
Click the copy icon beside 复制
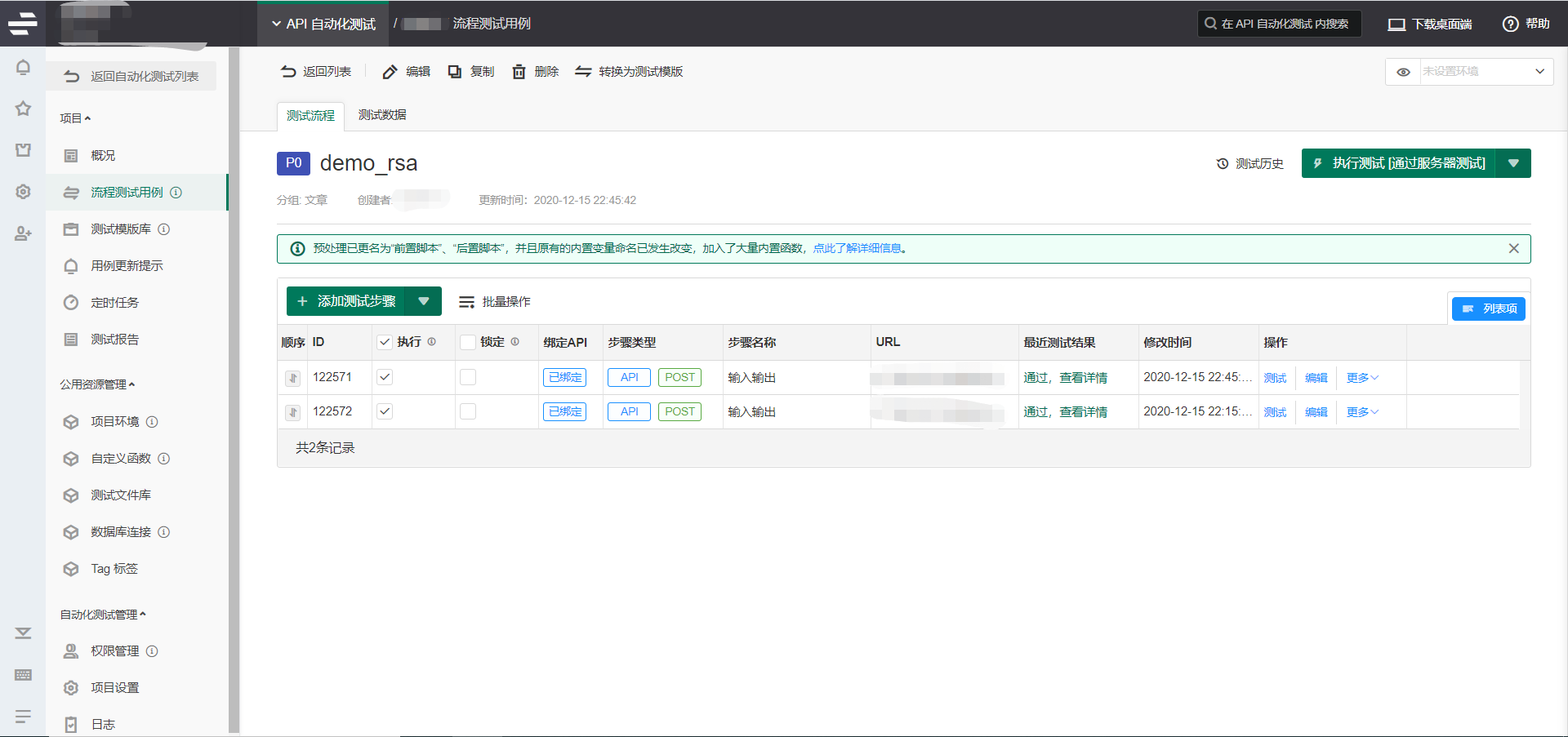click(455, 72)
